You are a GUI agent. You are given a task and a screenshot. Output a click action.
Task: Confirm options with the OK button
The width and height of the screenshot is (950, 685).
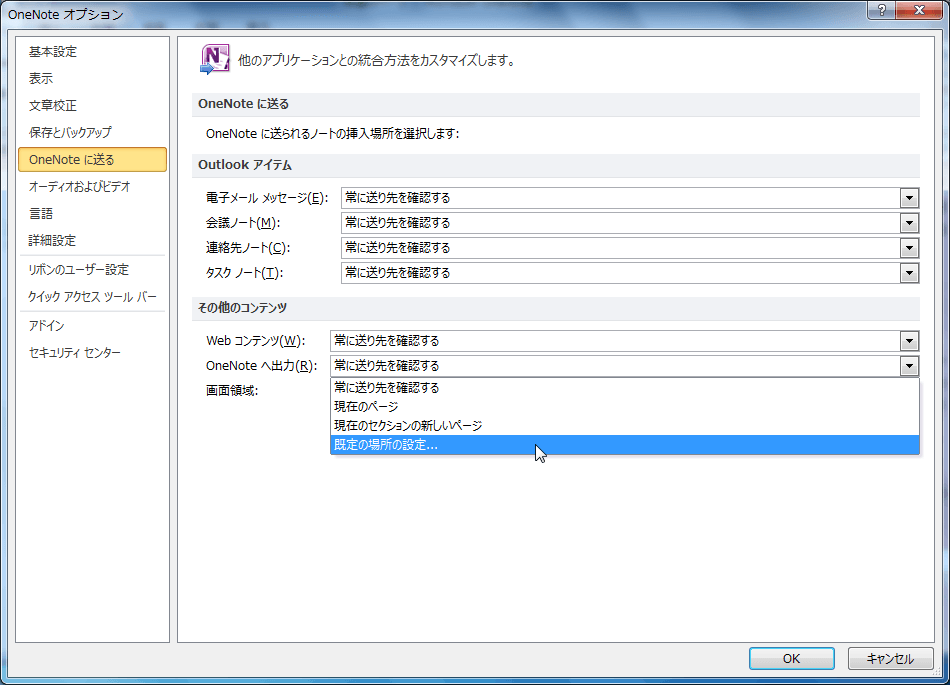(x=791, y=658)
